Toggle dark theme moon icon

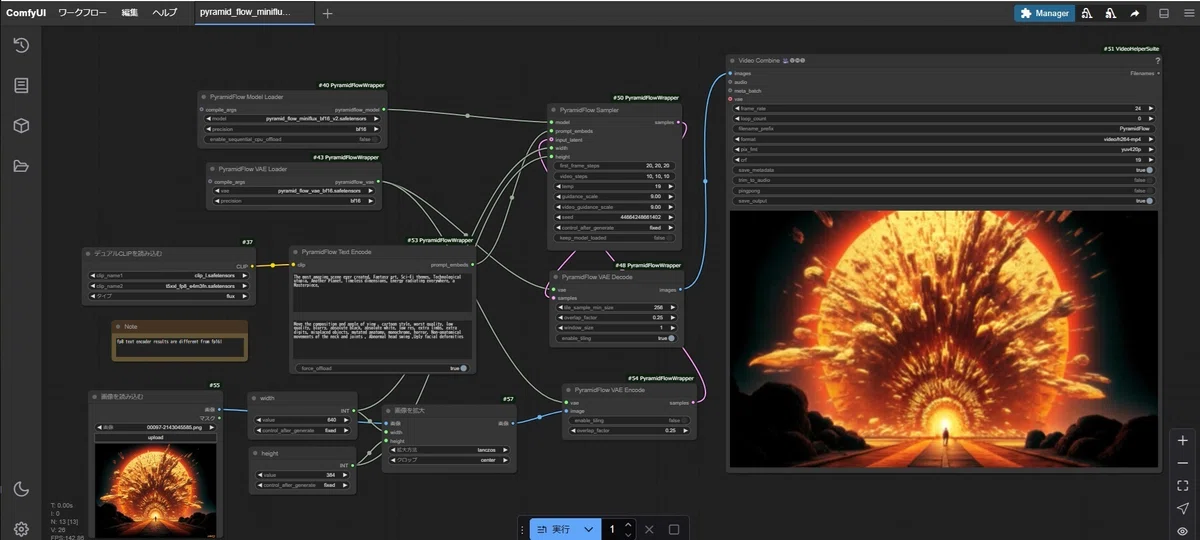tap(21, 489)
